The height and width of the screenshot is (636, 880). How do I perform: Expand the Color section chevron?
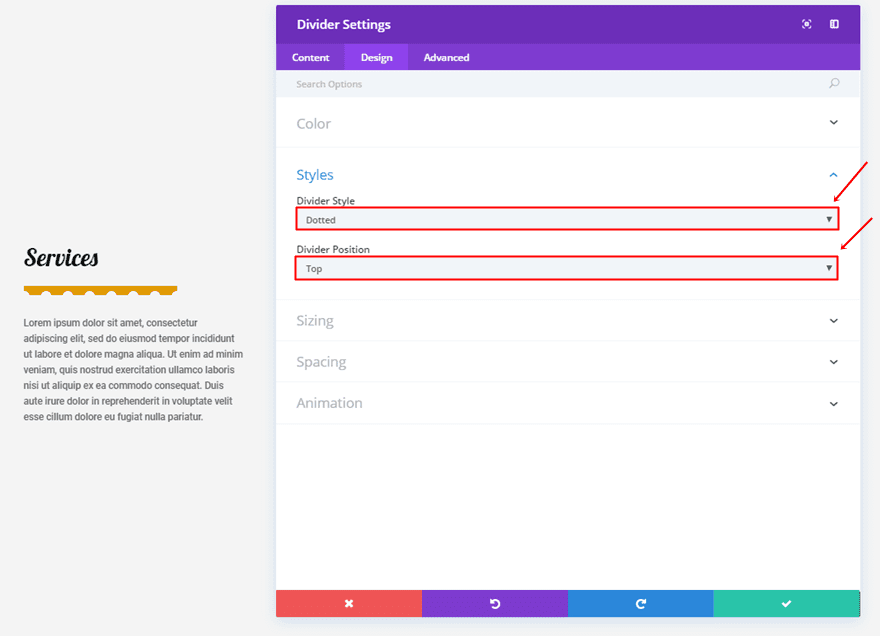834,123
